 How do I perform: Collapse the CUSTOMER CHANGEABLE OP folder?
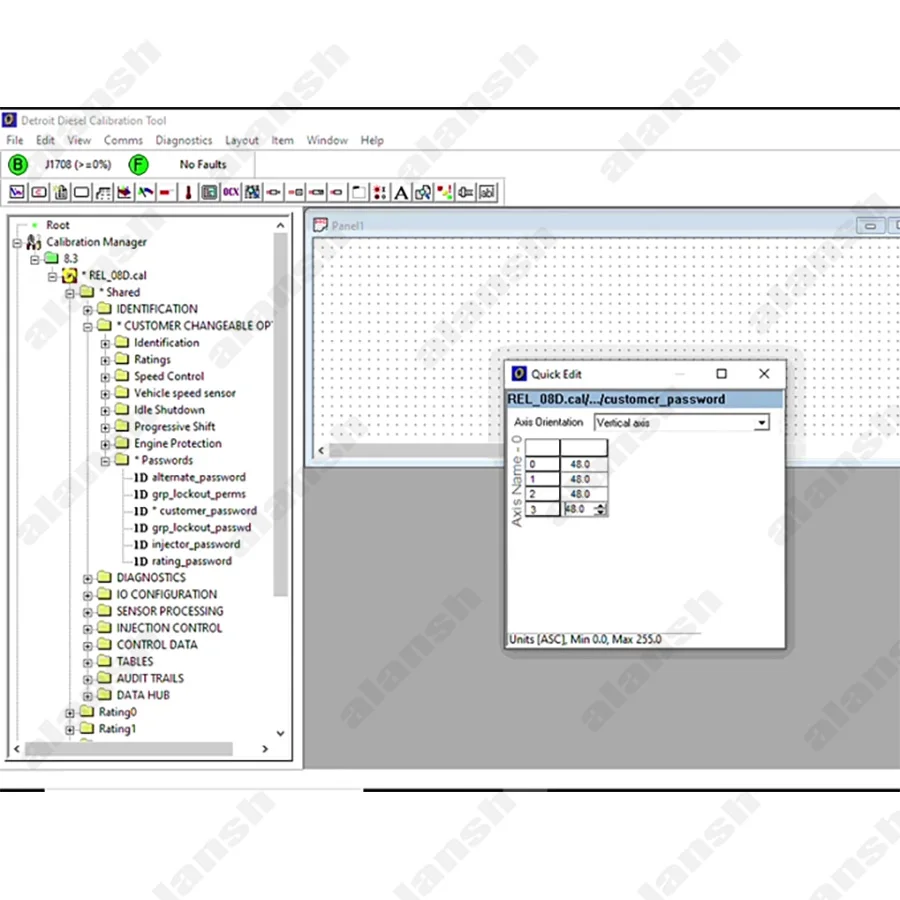pos(87,327)
